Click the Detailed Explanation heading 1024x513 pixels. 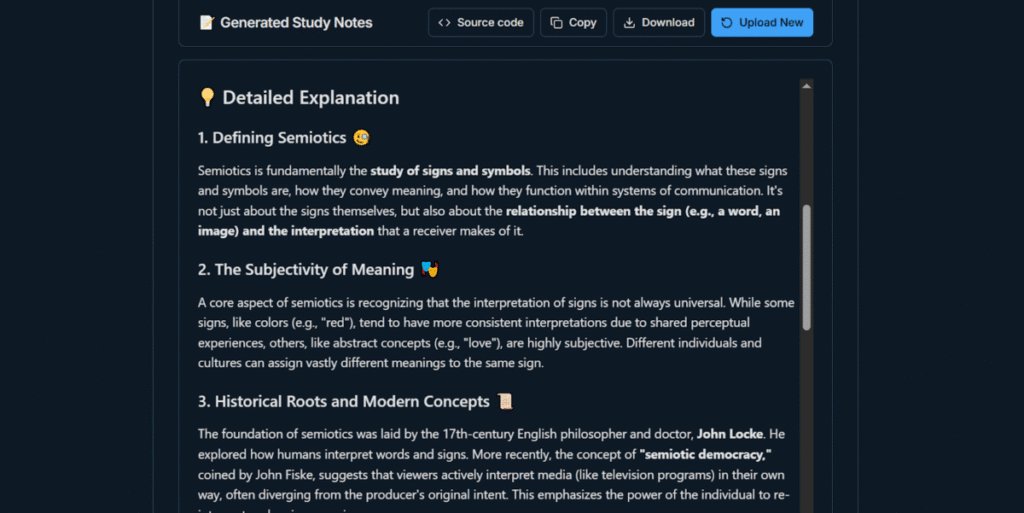coord(310,98)
